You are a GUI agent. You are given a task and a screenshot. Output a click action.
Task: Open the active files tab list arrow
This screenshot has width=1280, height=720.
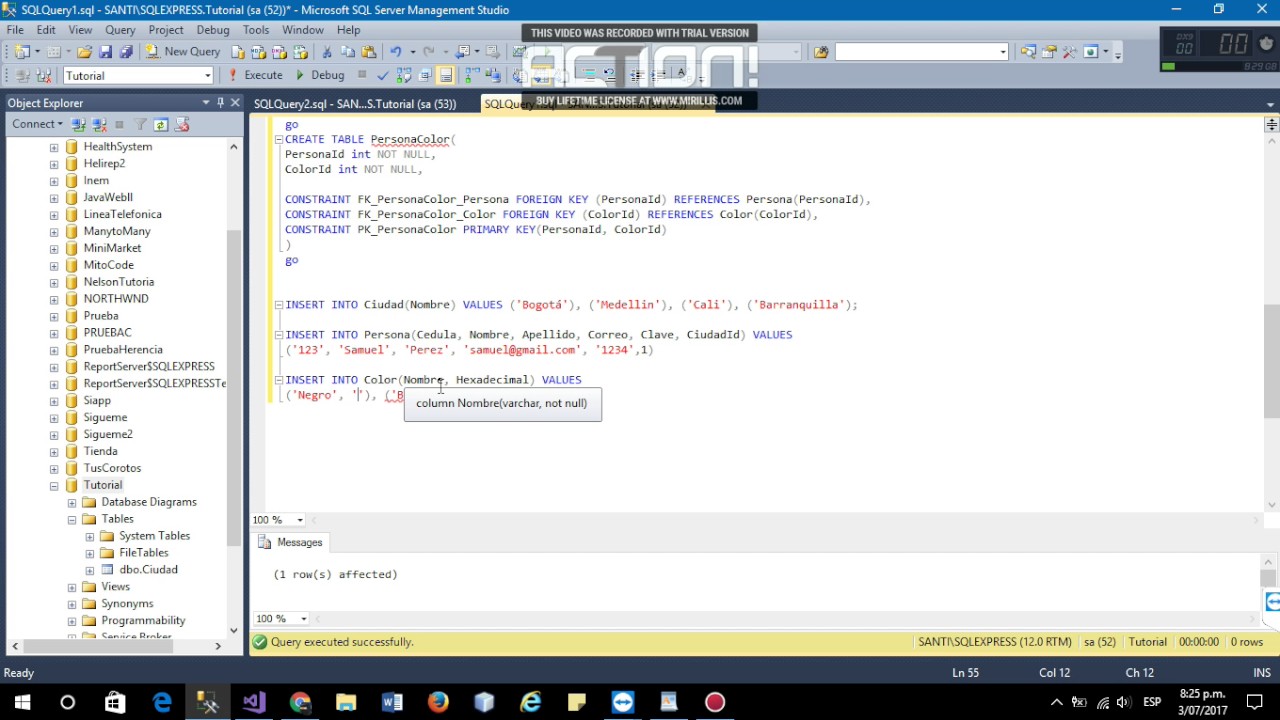pyautogui.click(x=1272, y=103)
